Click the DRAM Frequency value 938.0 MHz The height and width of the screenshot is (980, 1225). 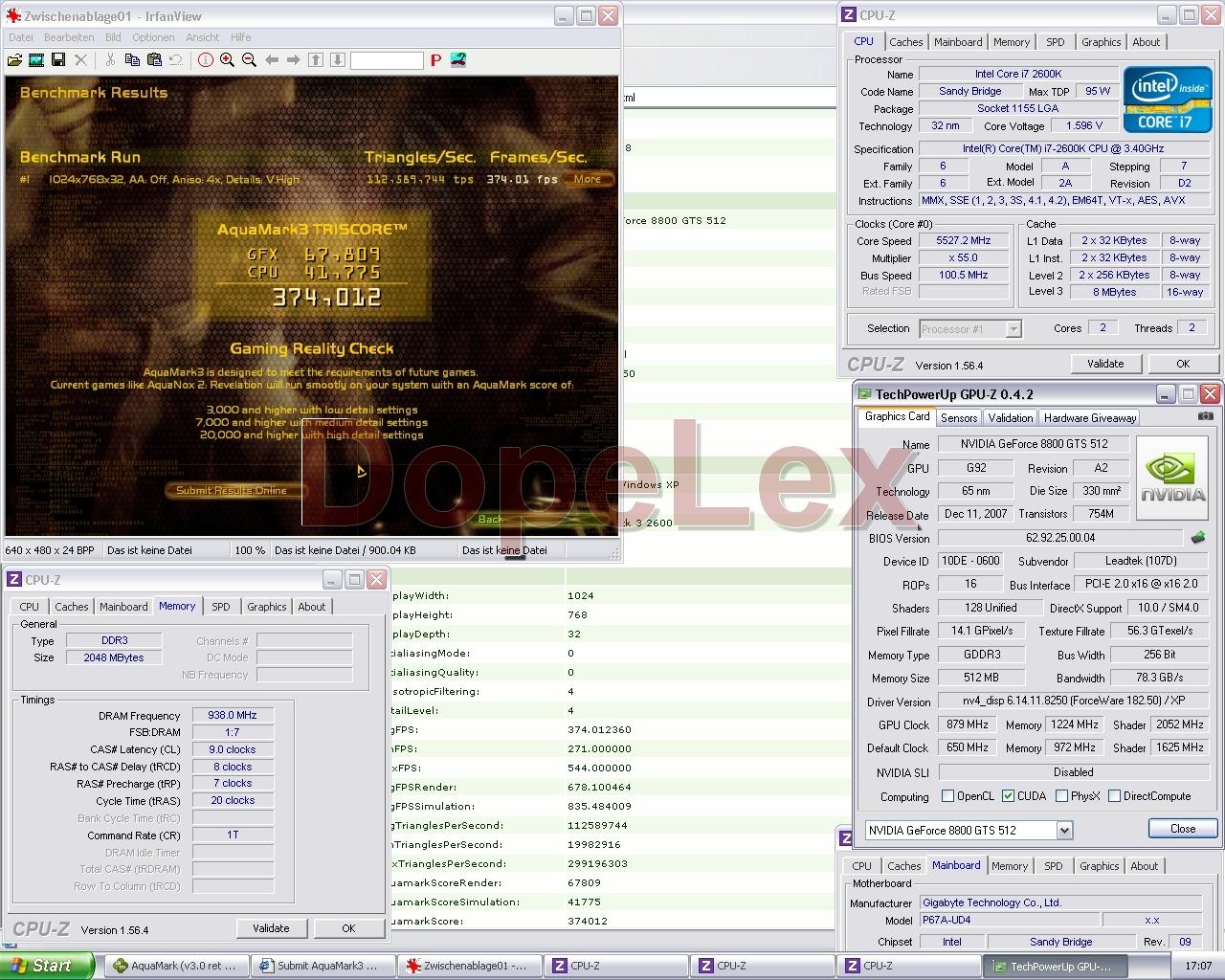(x=233, y=715)
